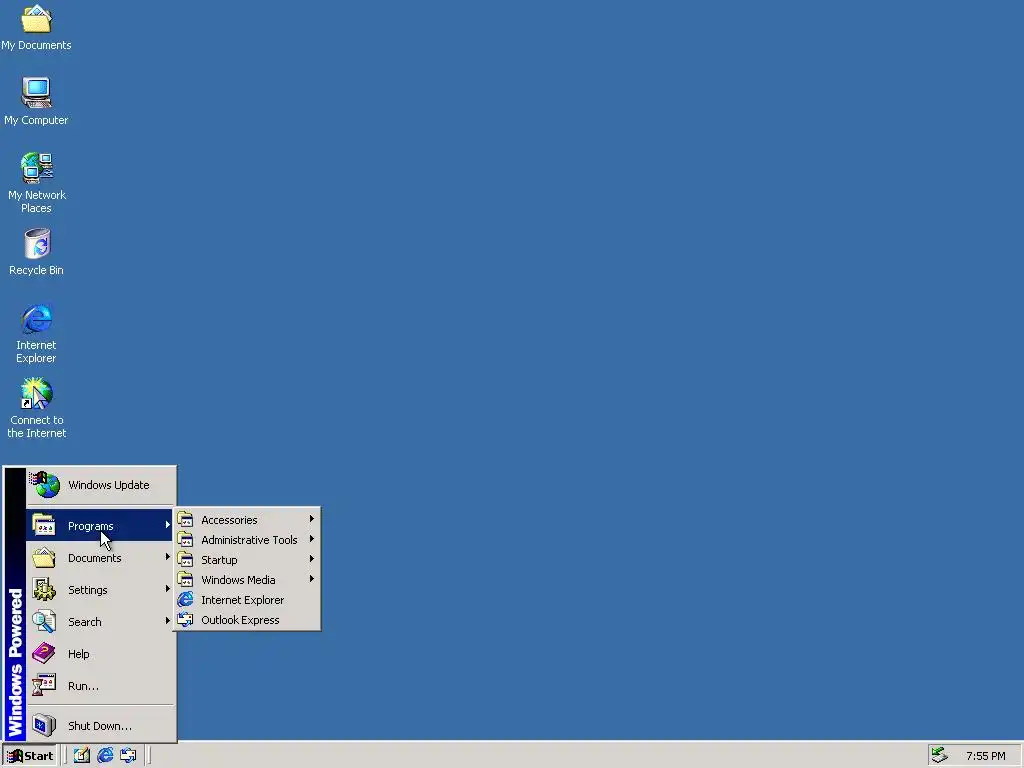Image resolution: width=1024 pixels, height=768 pixels.
Task: Click the Settings gear icon in Start menu
Action: coord(44,589)
